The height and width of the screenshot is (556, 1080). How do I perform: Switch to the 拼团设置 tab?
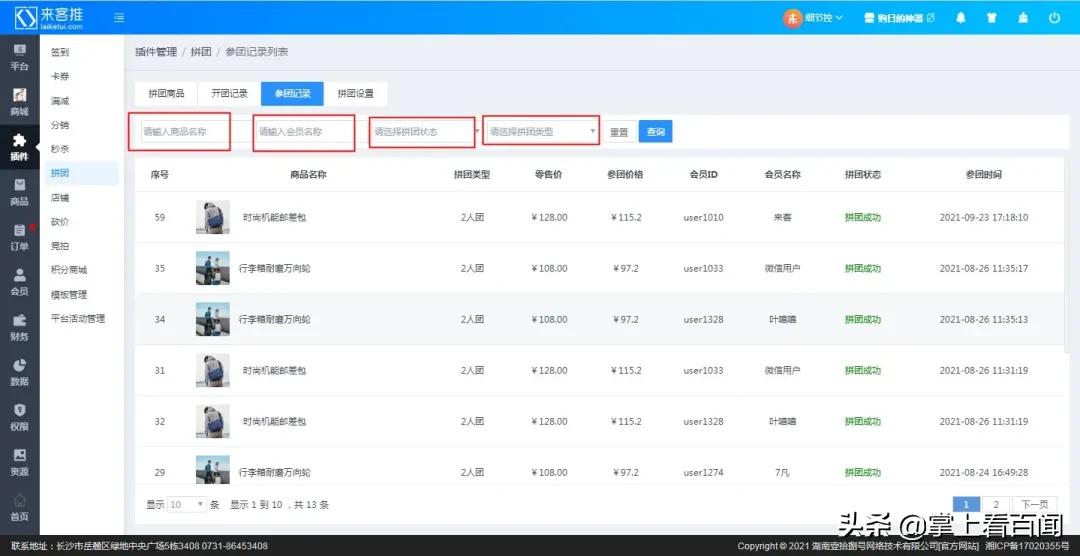tap(355, 94)
